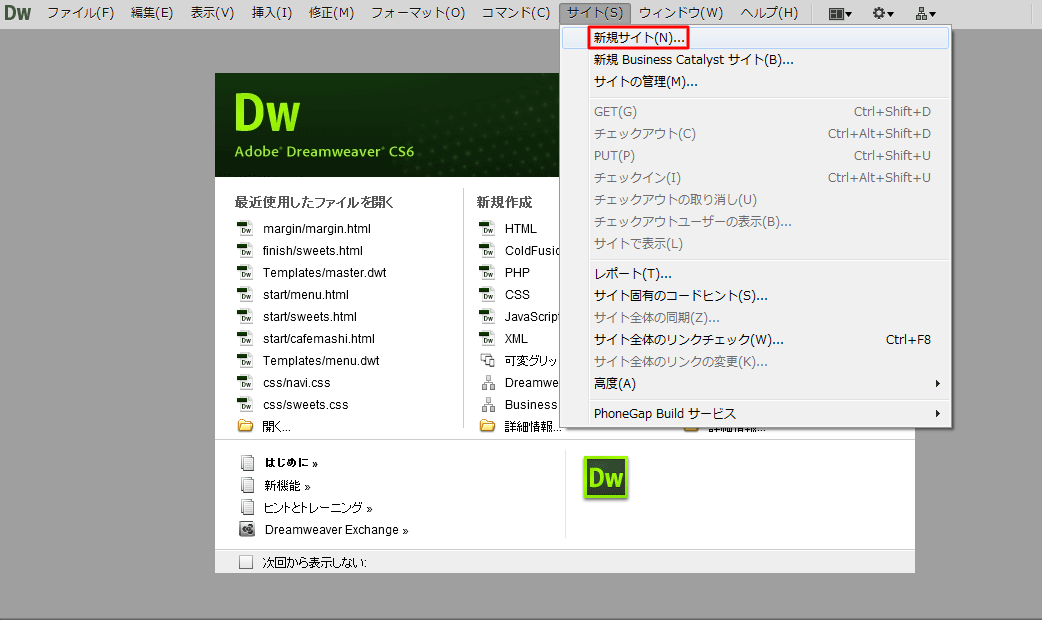1042x620 pixels.
Task: Open the ウィンドウ(W) menu
Action: (681, 13)
